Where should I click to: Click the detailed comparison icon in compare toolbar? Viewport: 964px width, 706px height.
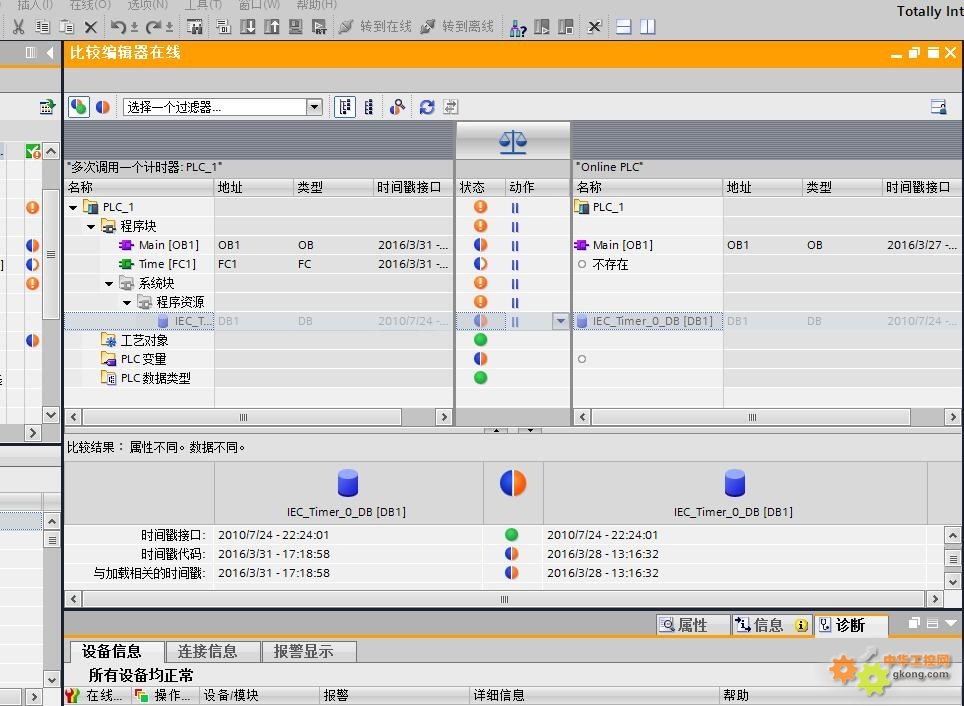(397, 107)
